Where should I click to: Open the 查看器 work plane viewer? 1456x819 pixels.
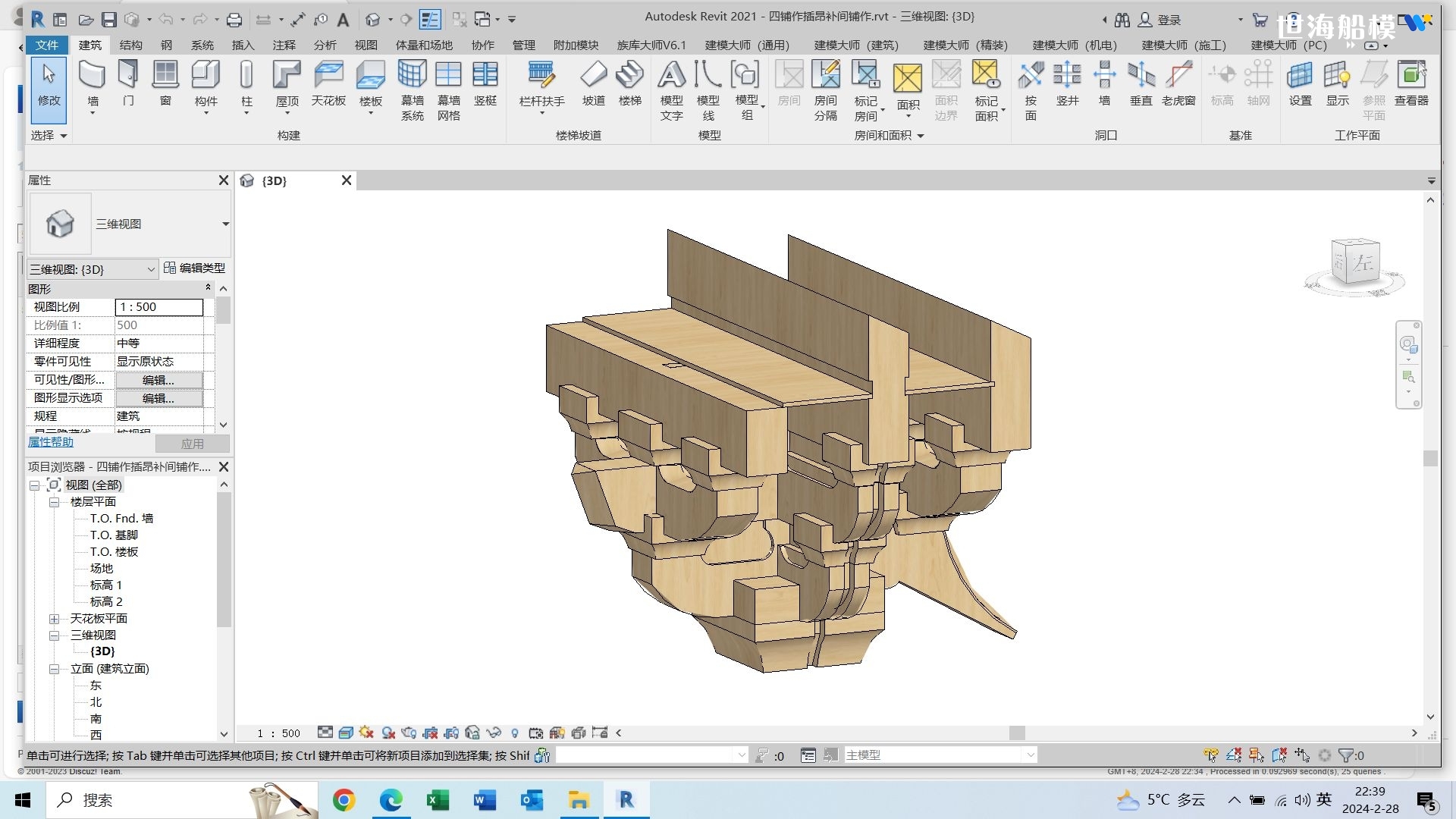tap(1411, 83)
